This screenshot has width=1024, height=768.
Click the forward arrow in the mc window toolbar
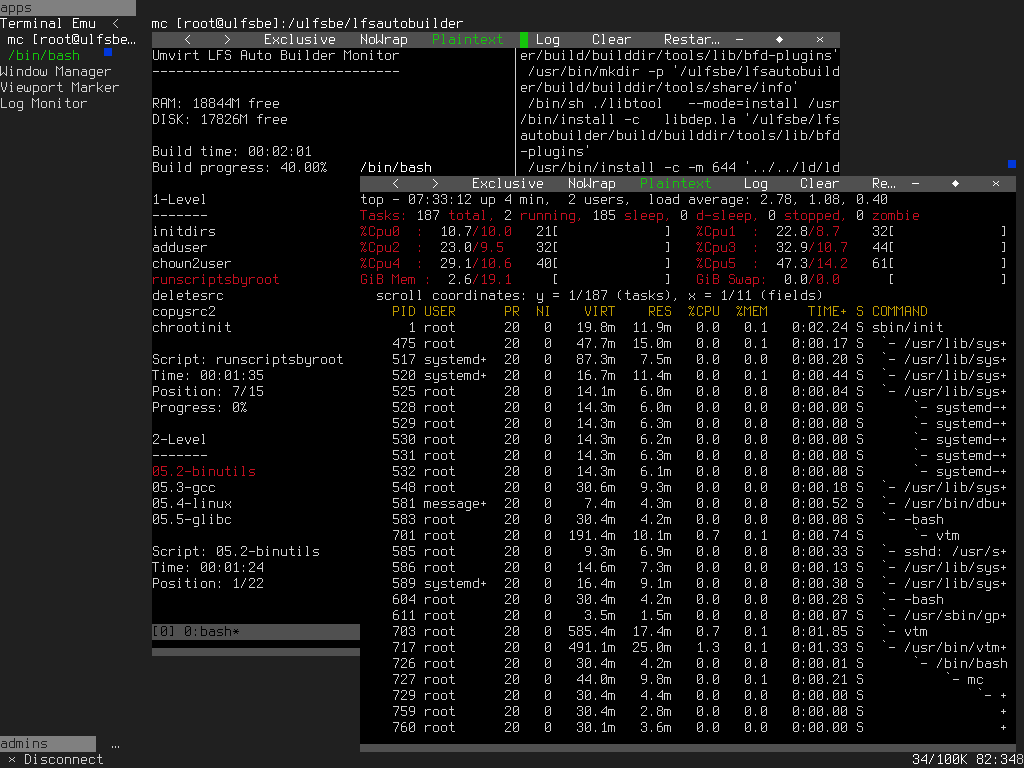tap(228, 40)
